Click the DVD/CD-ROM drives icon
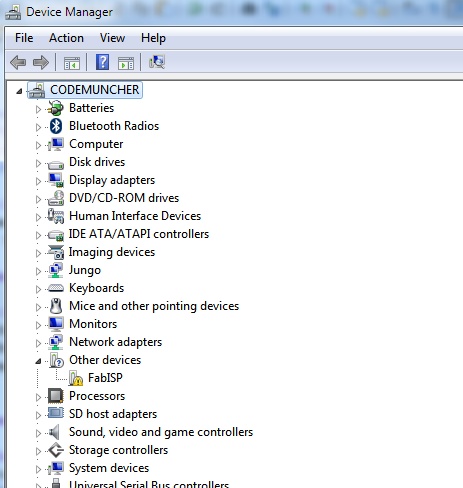Viewport: 463px width, 488px height. [56, 198]
